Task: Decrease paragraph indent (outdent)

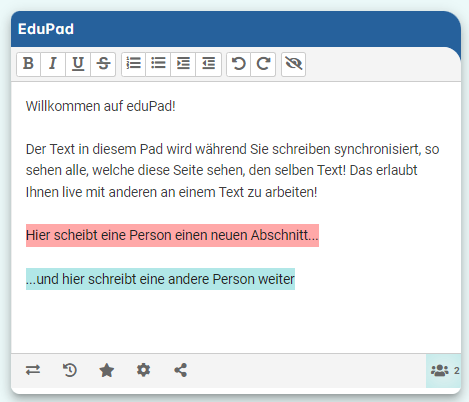Action: [x=209, y=64]
